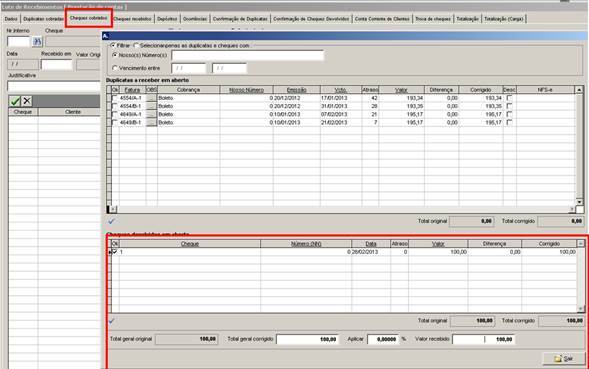Click the green checkmark confirm icon
Image resolution: width=589 pixels, height=369 pixels.
pos(15,101)
